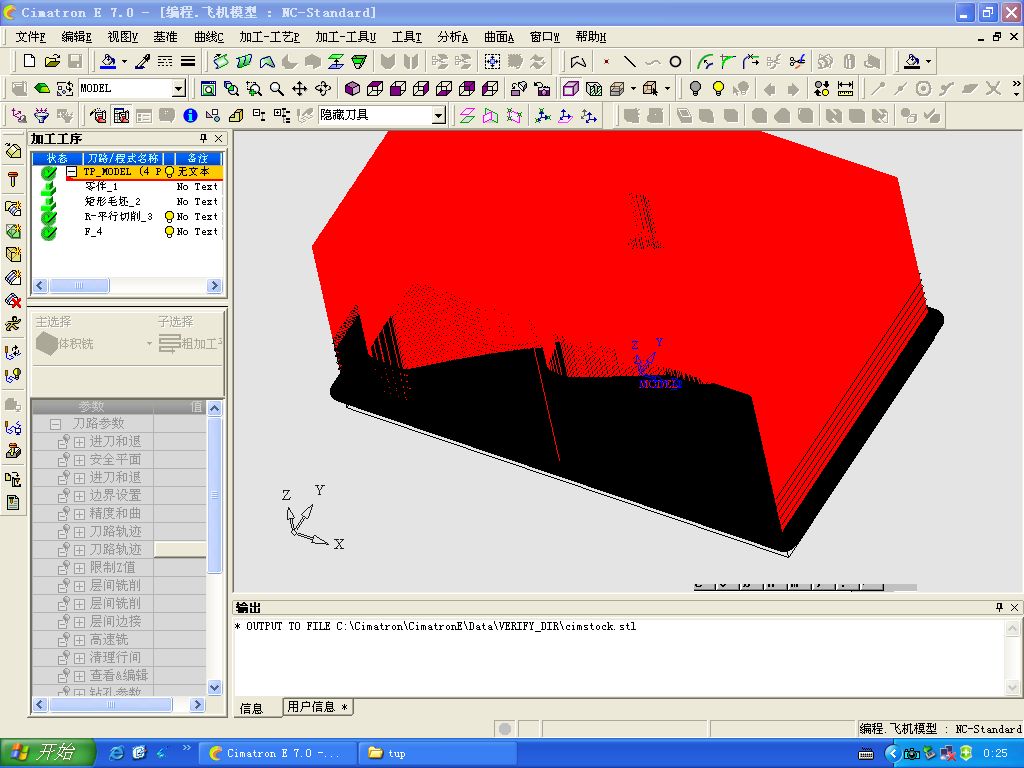Switch to the 信息 output tab

(x=251, y=709)
